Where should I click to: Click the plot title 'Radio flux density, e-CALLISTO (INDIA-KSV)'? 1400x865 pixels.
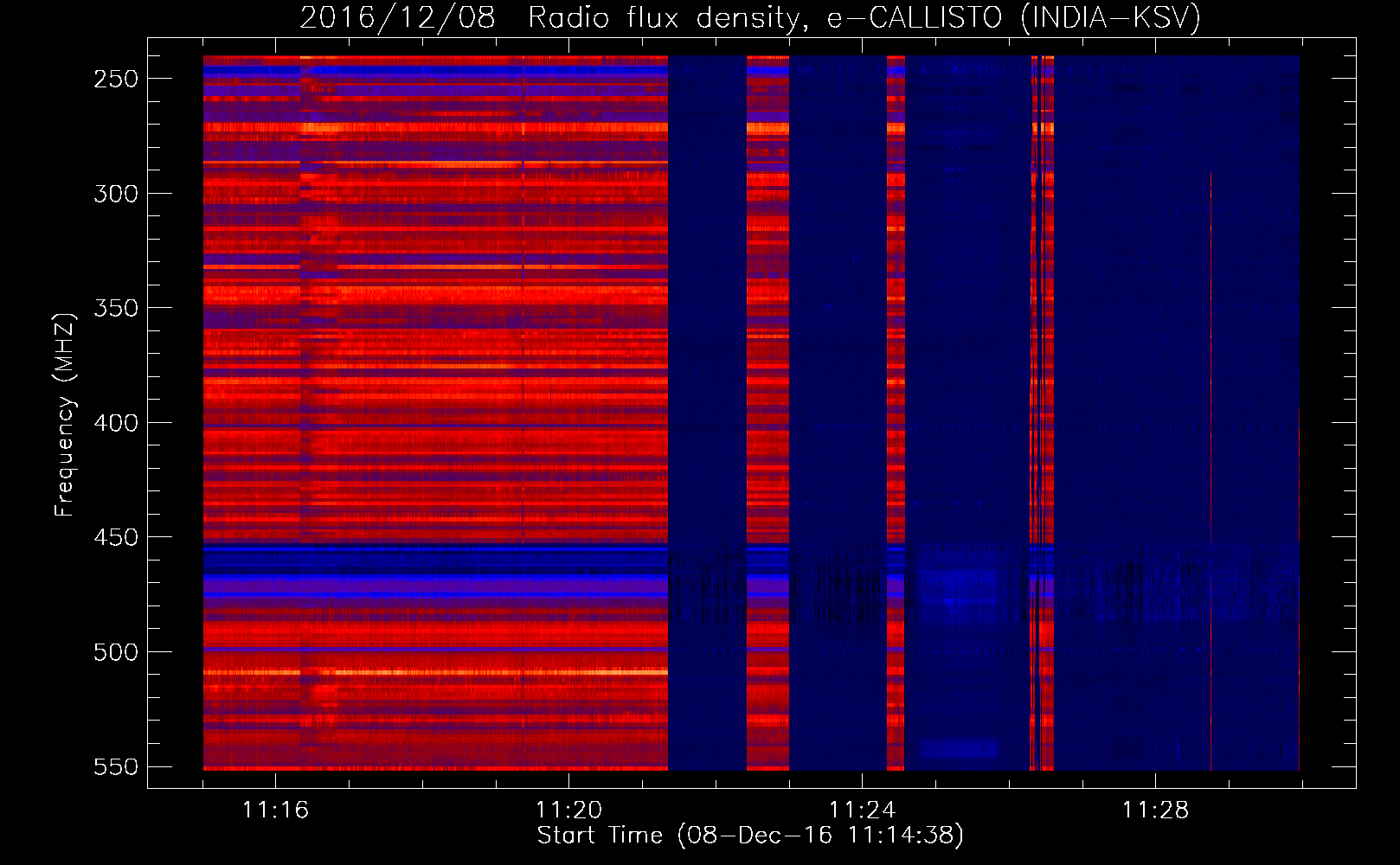[x=864, y=17]
